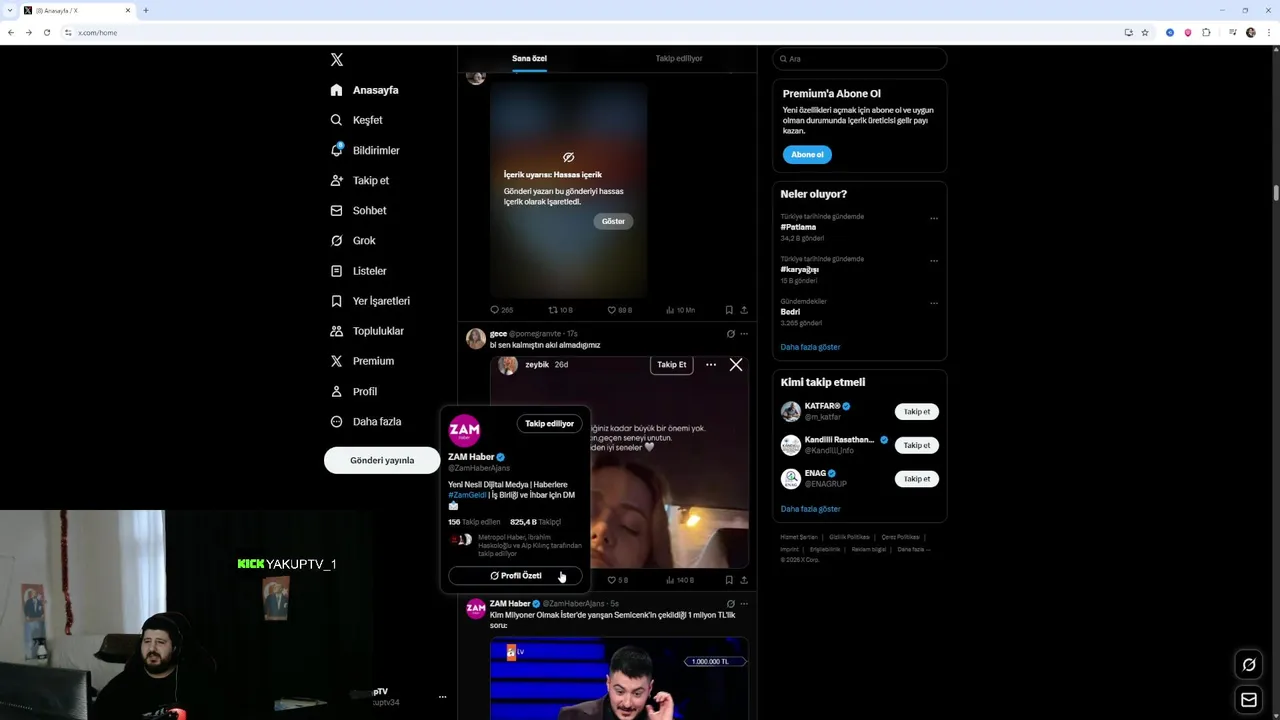Click the Ara search field
1280x720 pixels.
click(859, 59)
